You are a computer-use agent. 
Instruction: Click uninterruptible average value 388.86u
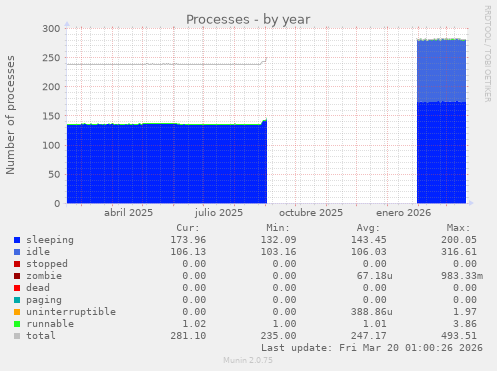coord(372,312)
